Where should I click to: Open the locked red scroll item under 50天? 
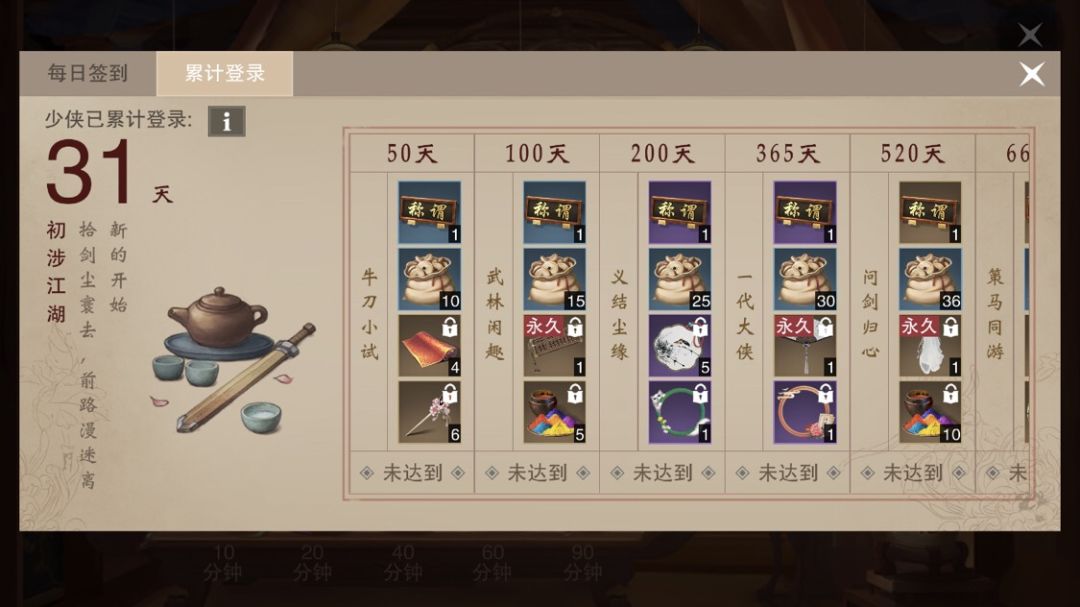point(429,346)
